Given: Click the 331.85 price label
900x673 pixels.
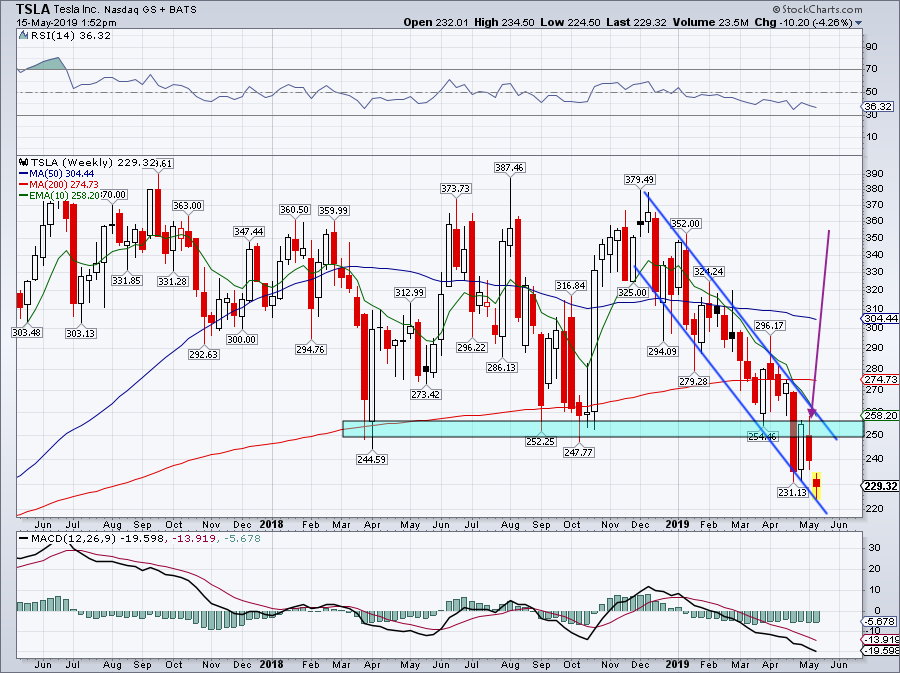Looking at the screenshot, I should click(126, 281).
